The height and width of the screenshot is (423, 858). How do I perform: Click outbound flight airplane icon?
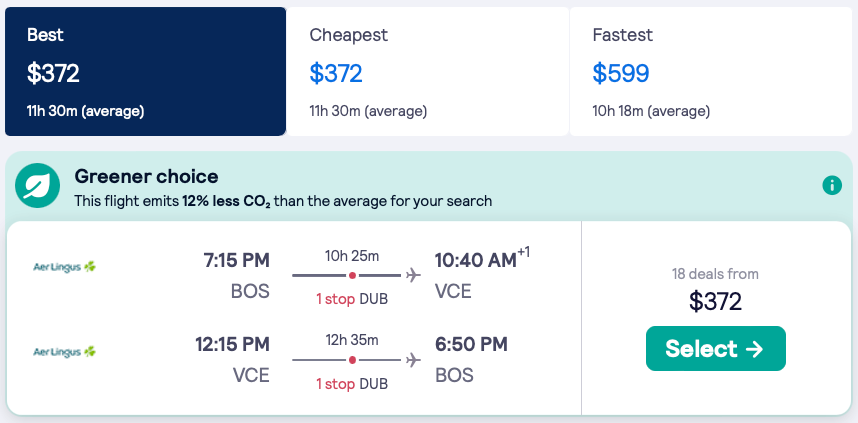pos(414,275)
